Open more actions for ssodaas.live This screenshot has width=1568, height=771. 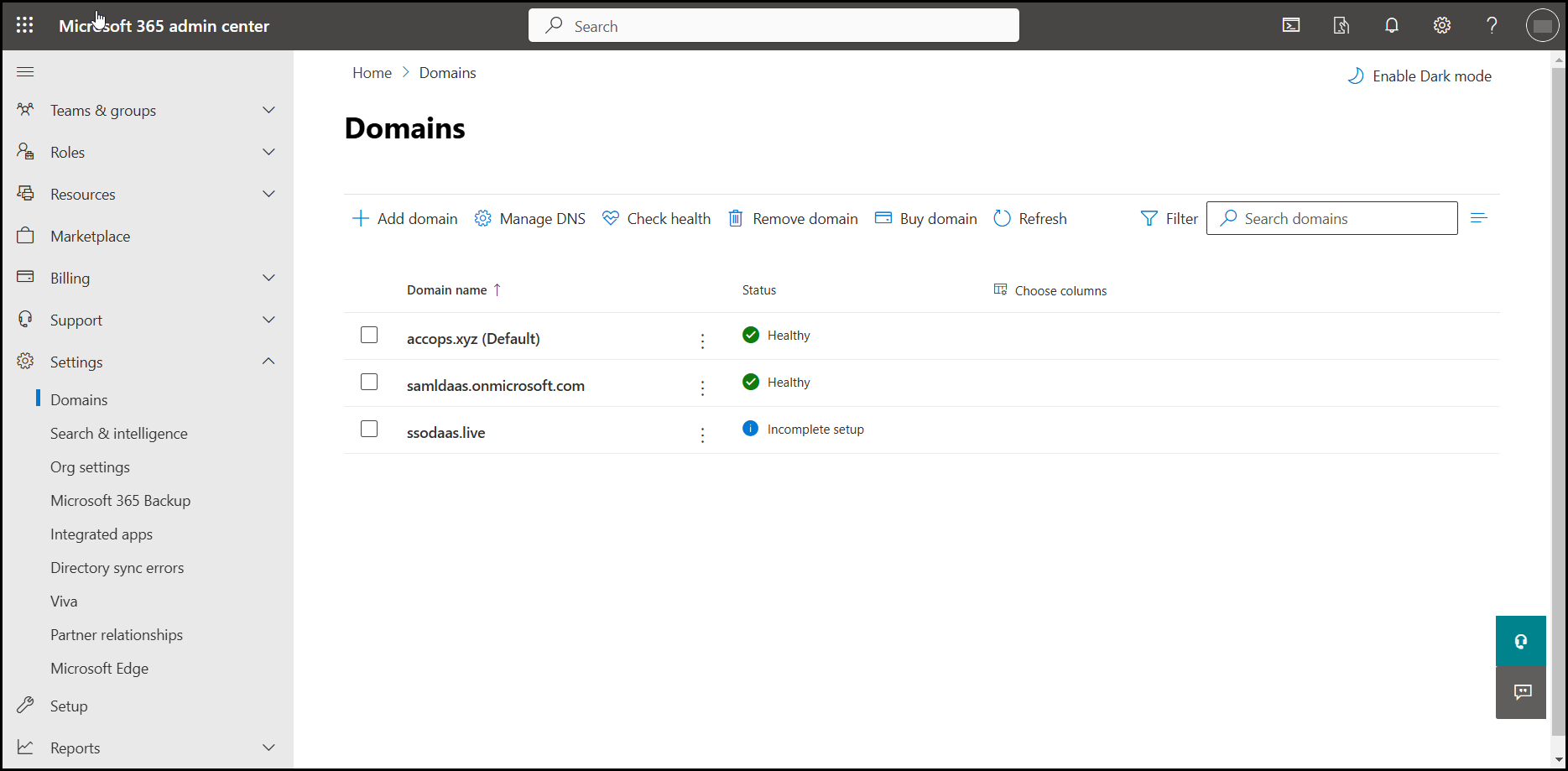[702, 435]
